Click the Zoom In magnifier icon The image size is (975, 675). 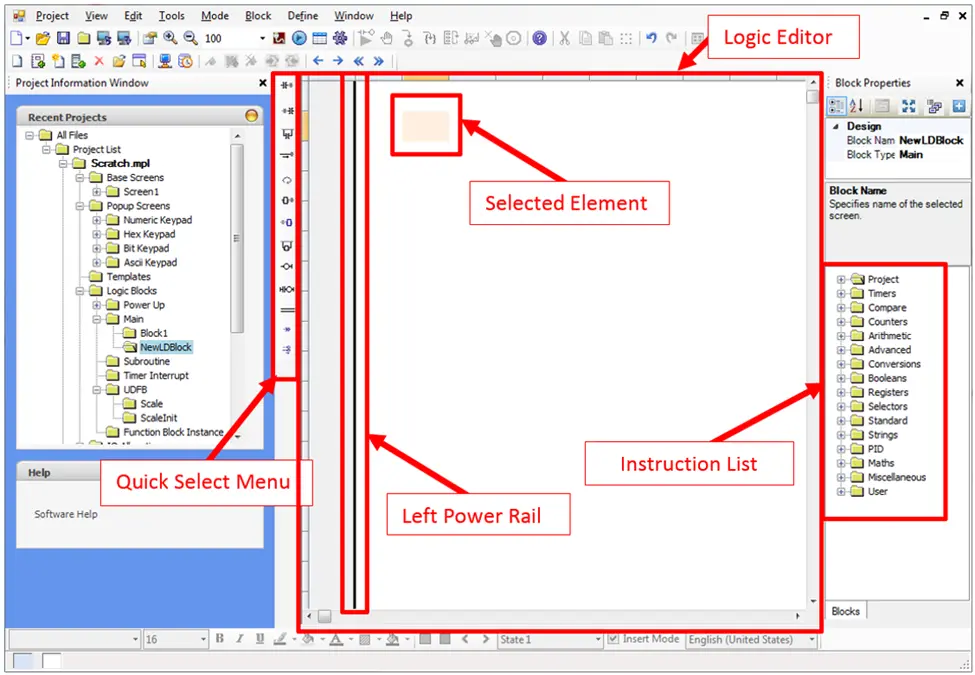[170, 39]
